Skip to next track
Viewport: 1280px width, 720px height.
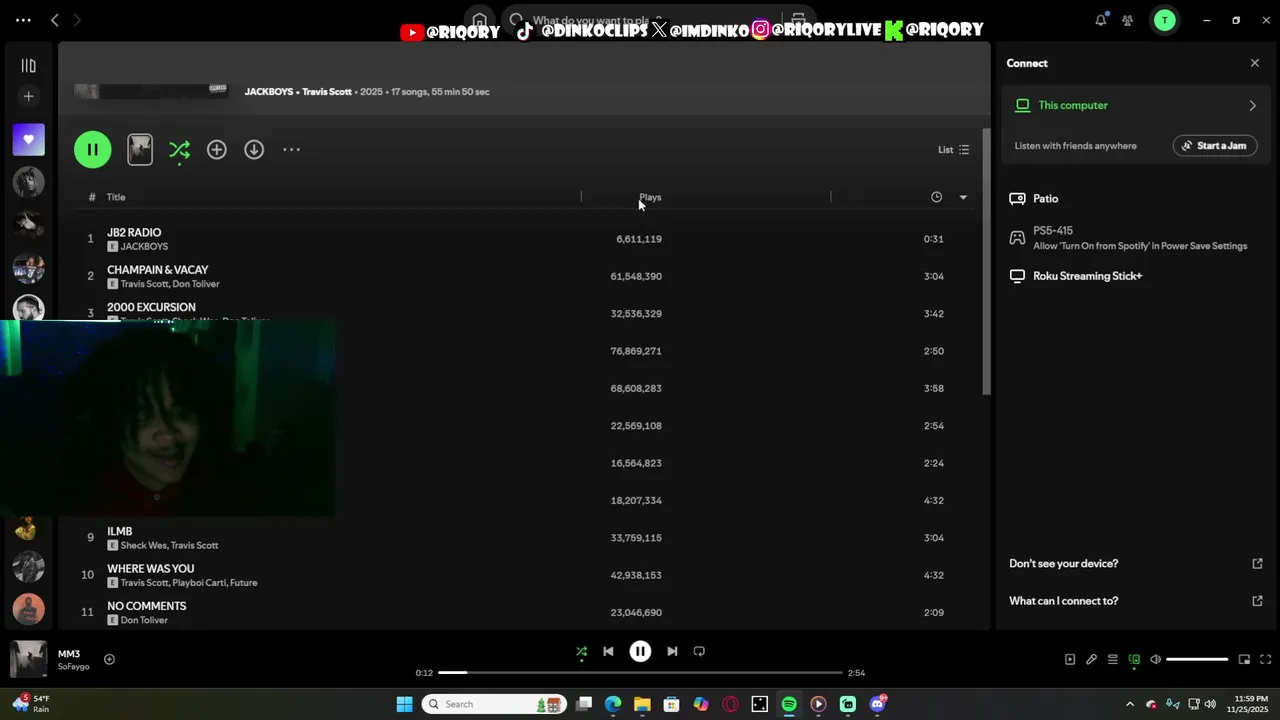(672, 652)
